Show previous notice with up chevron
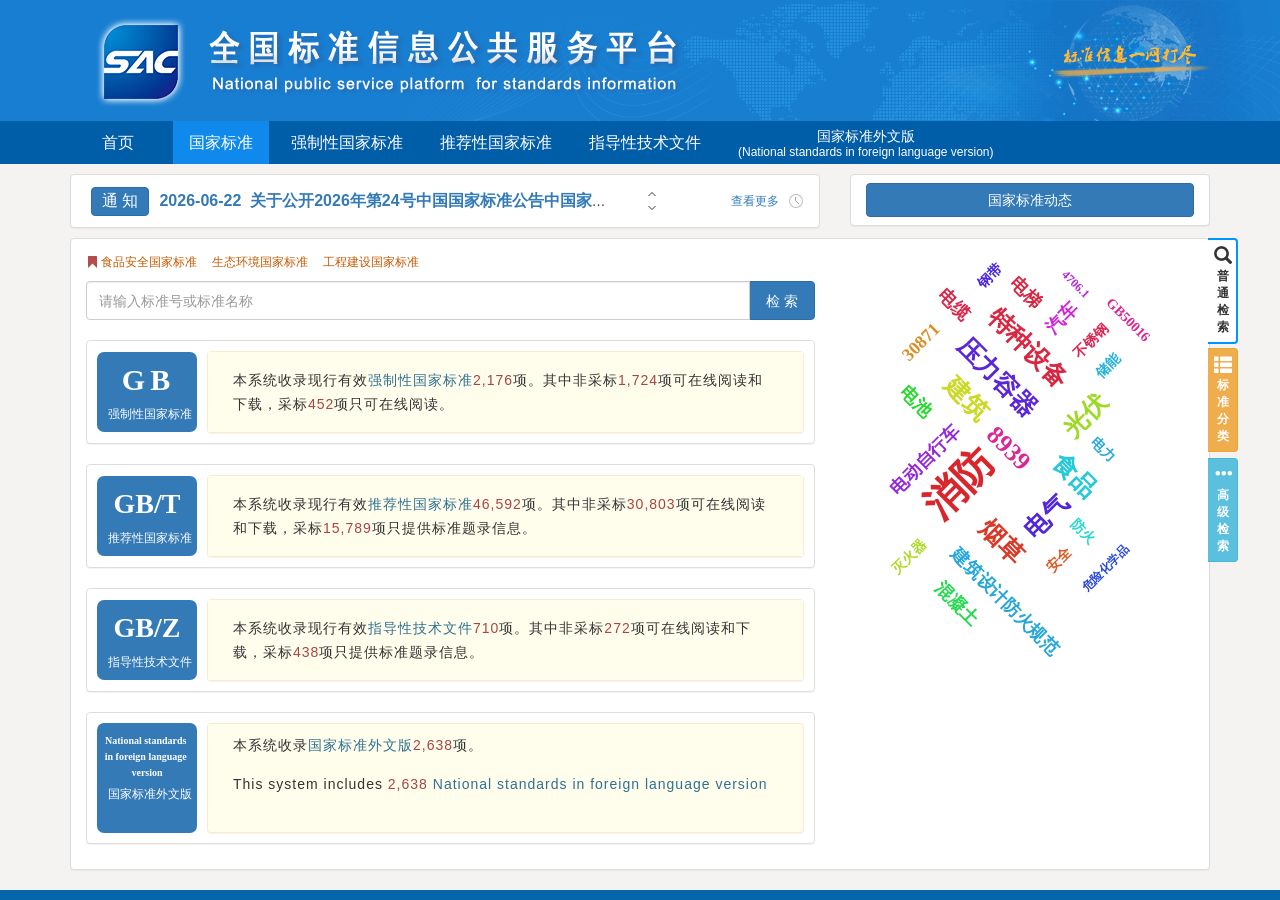Image resolution: width=1280 pixels, height=900 pixels. point(652,195)
